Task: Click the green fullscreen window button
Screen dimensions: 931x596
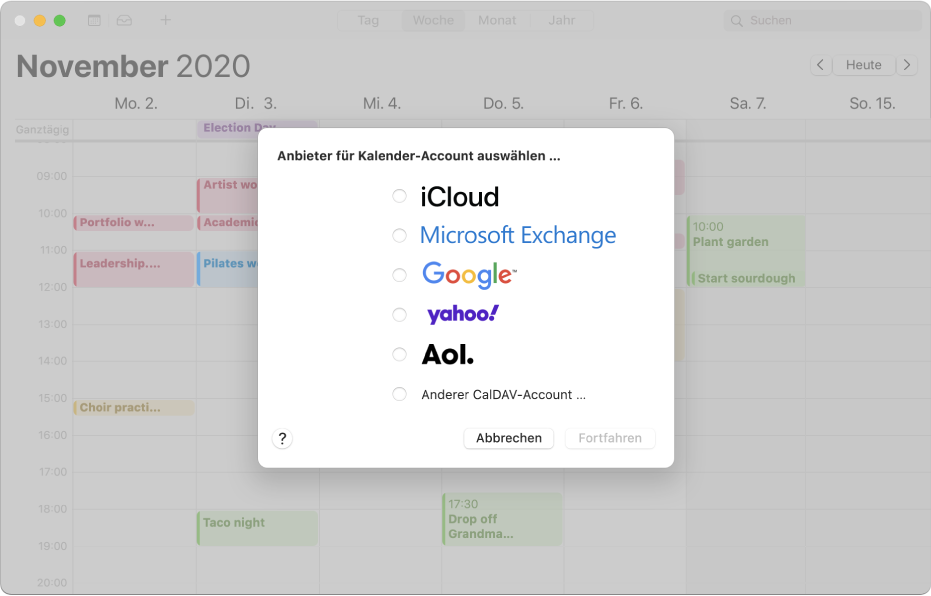Action: pos(60,21)
